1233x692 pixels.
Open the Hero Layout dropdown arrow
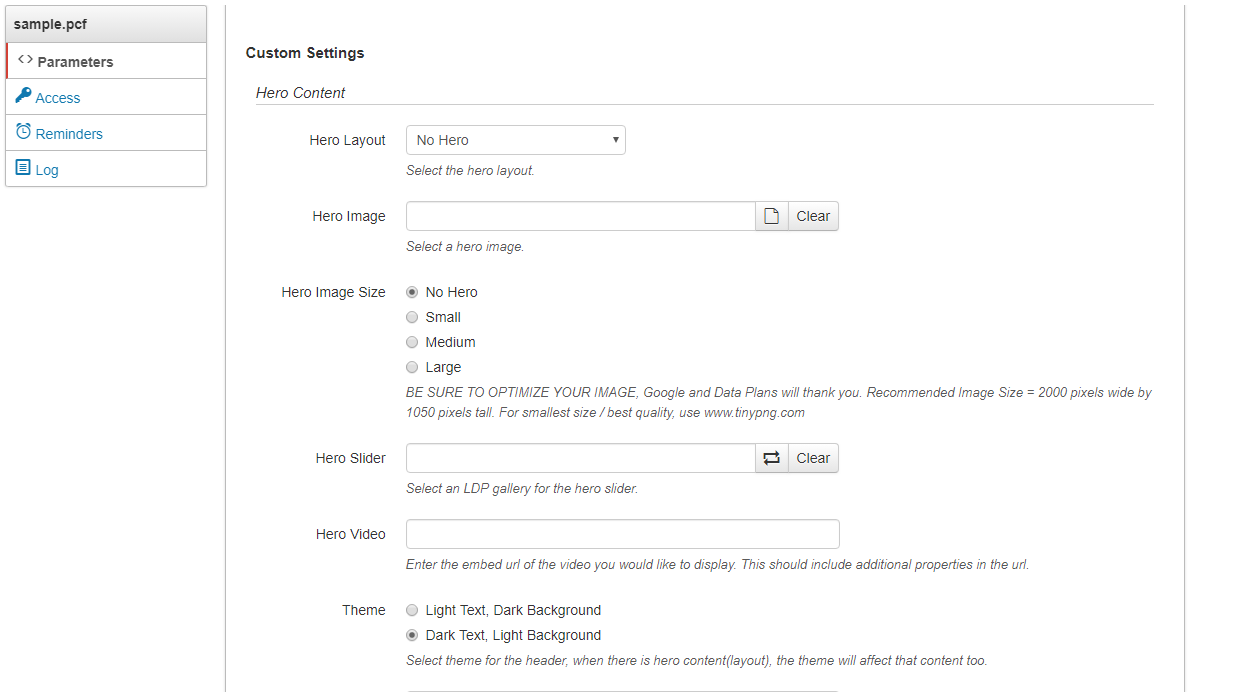click(x=614, y=139)
